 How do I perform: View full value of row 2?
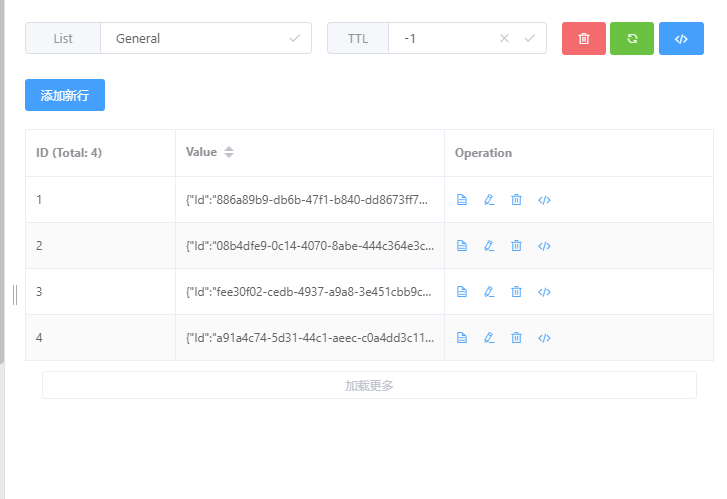[462, 246]
